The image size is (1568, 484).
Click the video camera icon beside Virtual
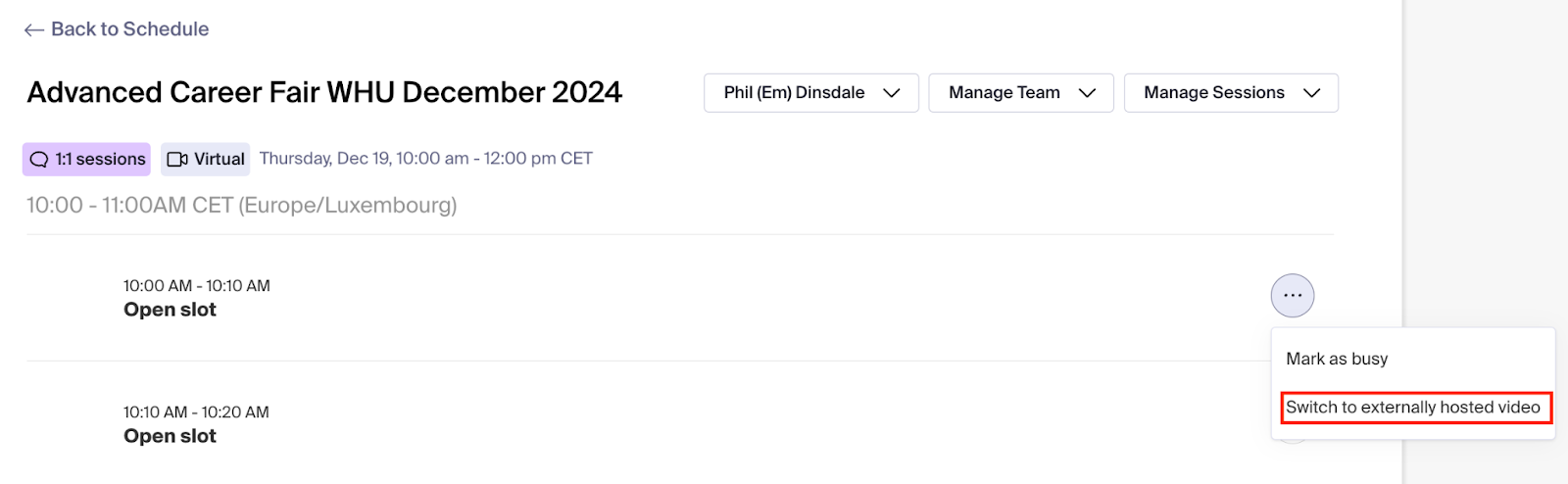[x=177, y=160]
